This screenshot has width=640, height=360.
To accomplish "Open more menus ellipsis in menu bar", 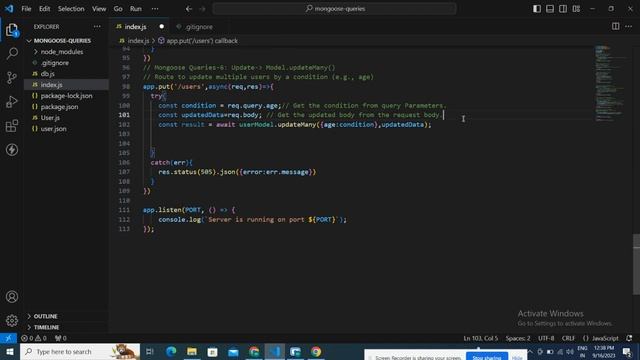I will [x=155, y=9].
